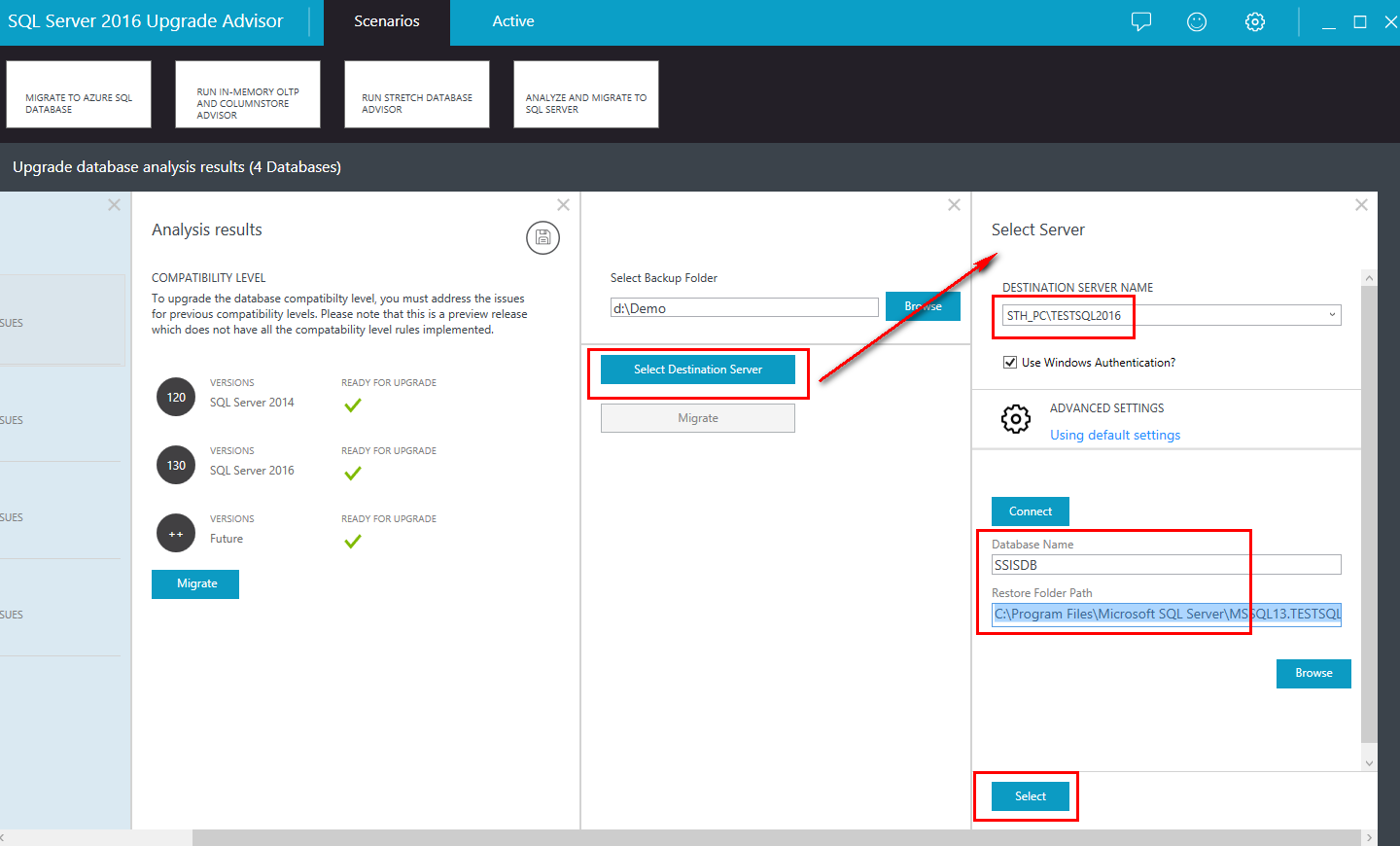This screenshot has height=846, width=1400.
Task: Click the 130 compatibility level badge
Action: 176,465
